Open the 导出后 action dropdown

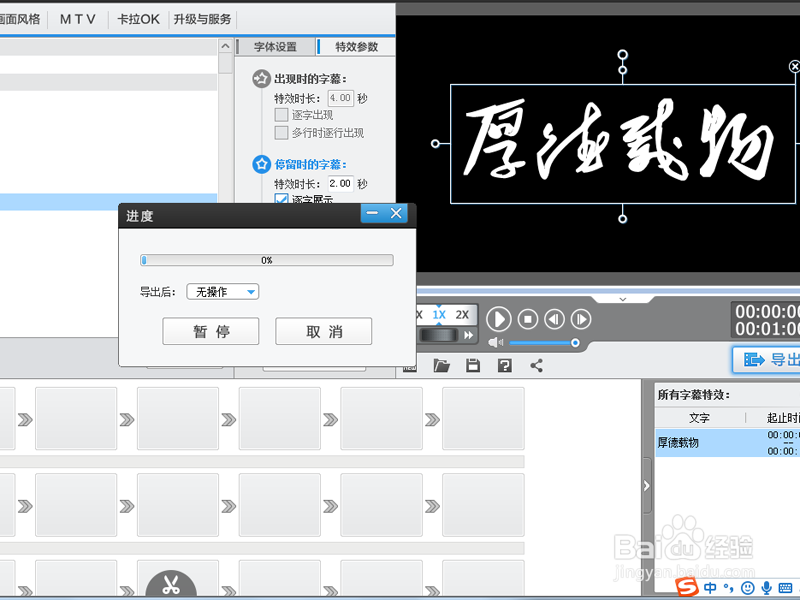pos(222,291)
